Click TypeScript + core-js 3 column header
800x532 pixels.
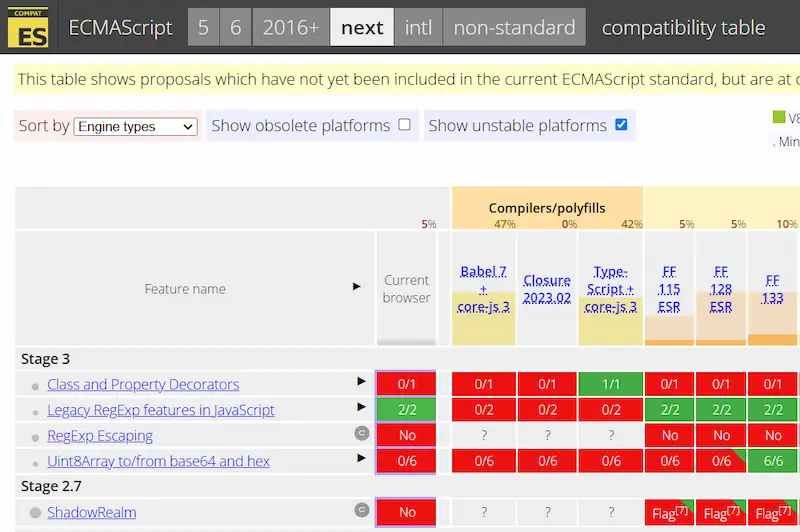pyautogui.click(x=610, y=289)
